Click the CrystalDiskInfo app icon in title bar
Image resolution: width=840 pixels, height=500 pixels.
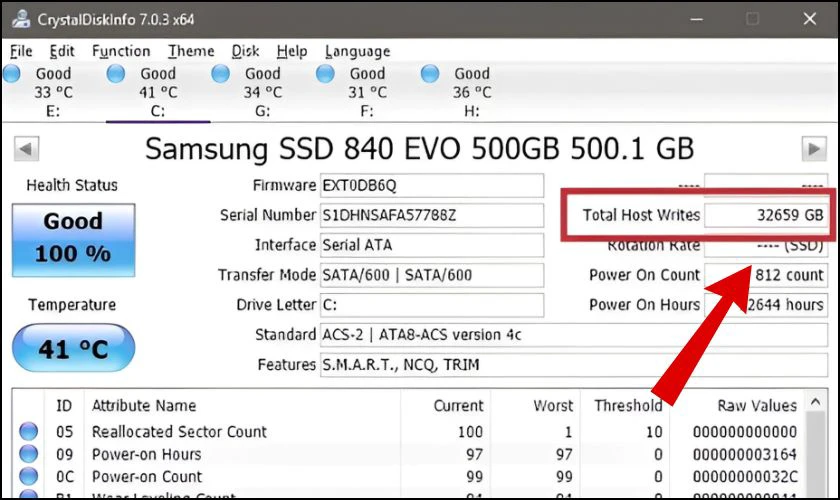pyautogui.click(x=21, y=19)
